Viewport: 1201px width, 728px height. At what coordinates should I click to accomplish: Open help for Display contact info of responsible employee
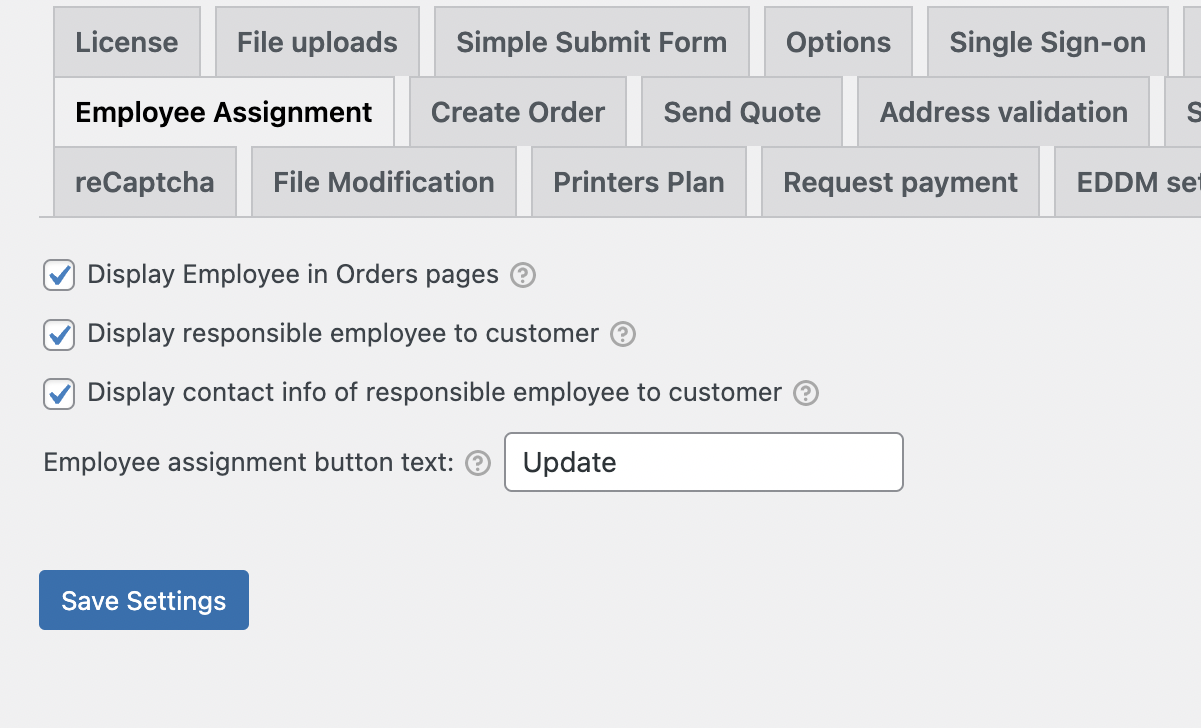(806, 393)
